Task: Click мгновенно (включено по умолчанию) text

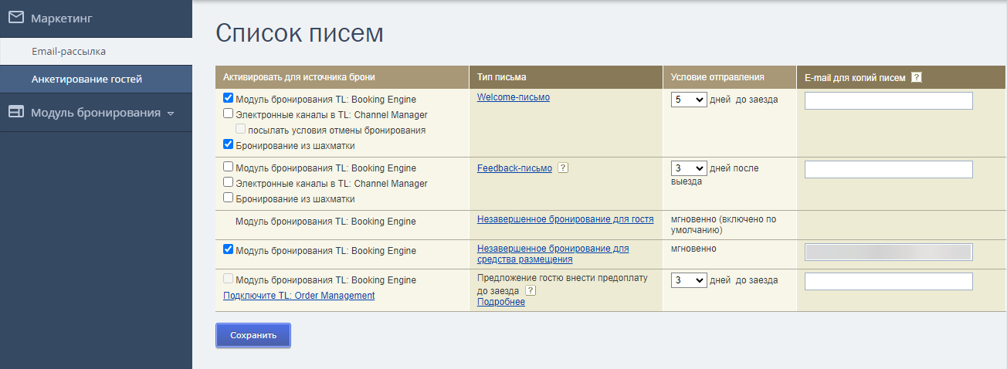Action: 724,224
